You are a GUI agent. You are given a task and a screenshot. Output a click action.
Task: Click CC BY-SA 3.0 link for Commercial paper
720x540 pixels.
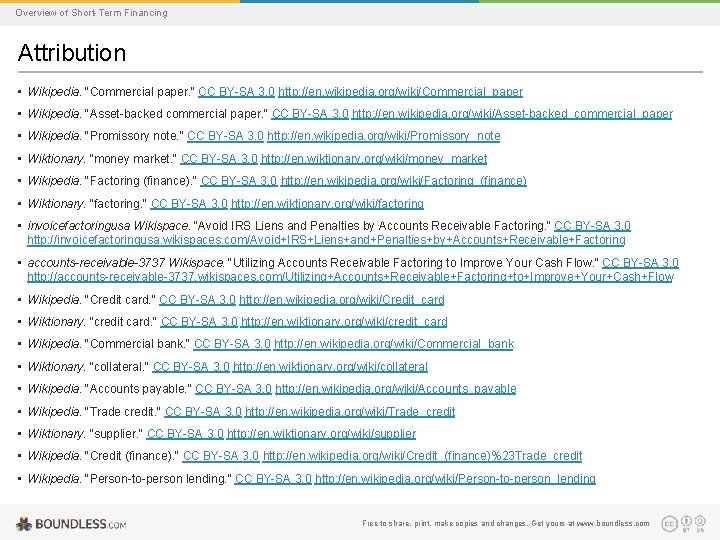click(x=236, y=92)
